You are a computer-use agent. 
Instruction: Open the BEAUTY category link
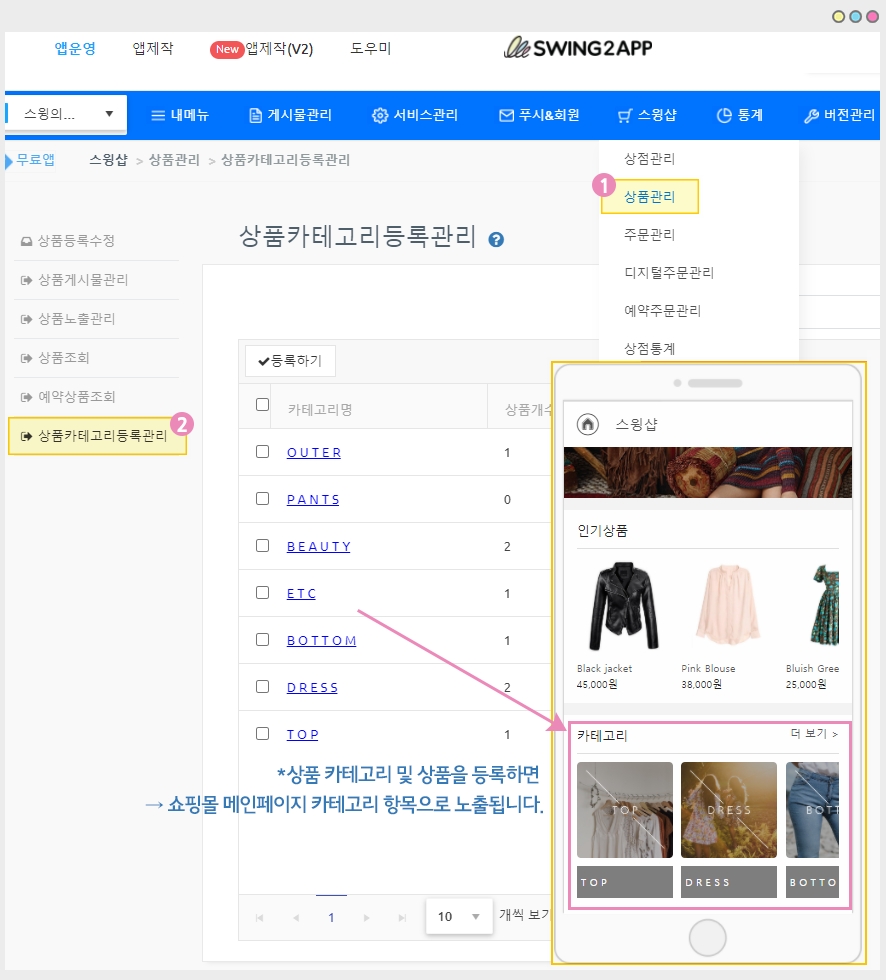319,546
